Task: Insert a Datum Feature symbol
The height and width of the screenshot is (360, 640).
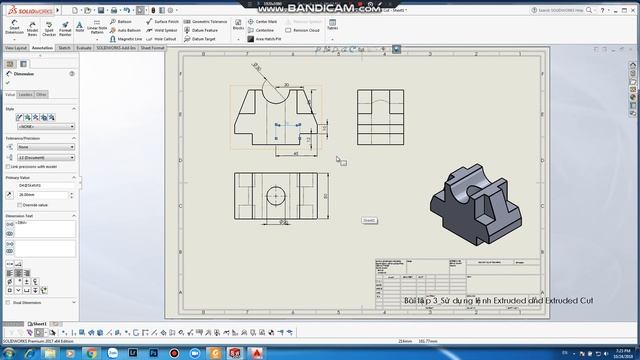Action: point(201,30)
